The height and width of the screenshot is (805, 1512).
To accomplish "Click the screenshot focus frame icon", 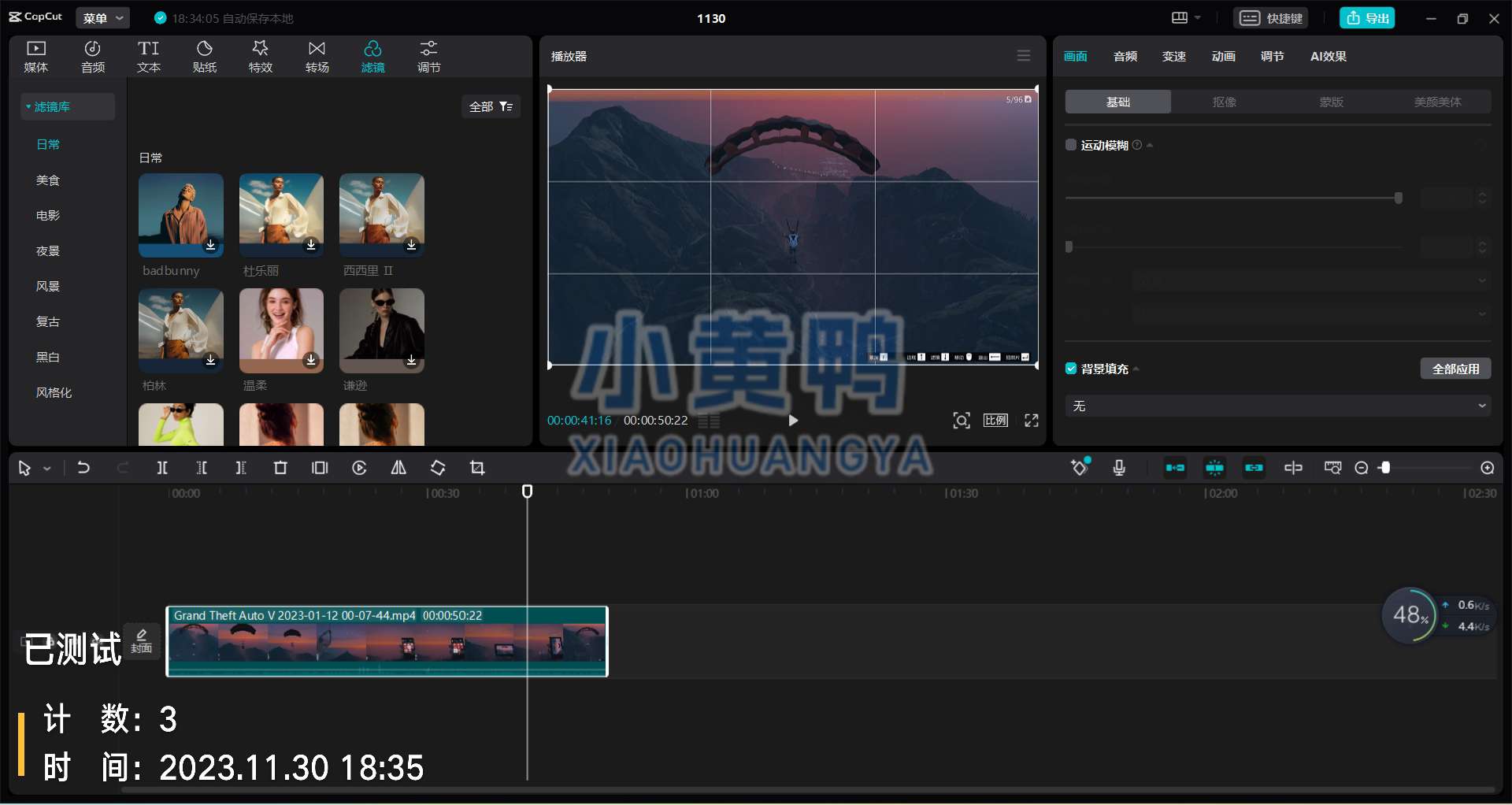I will click(x=962, y=421).
